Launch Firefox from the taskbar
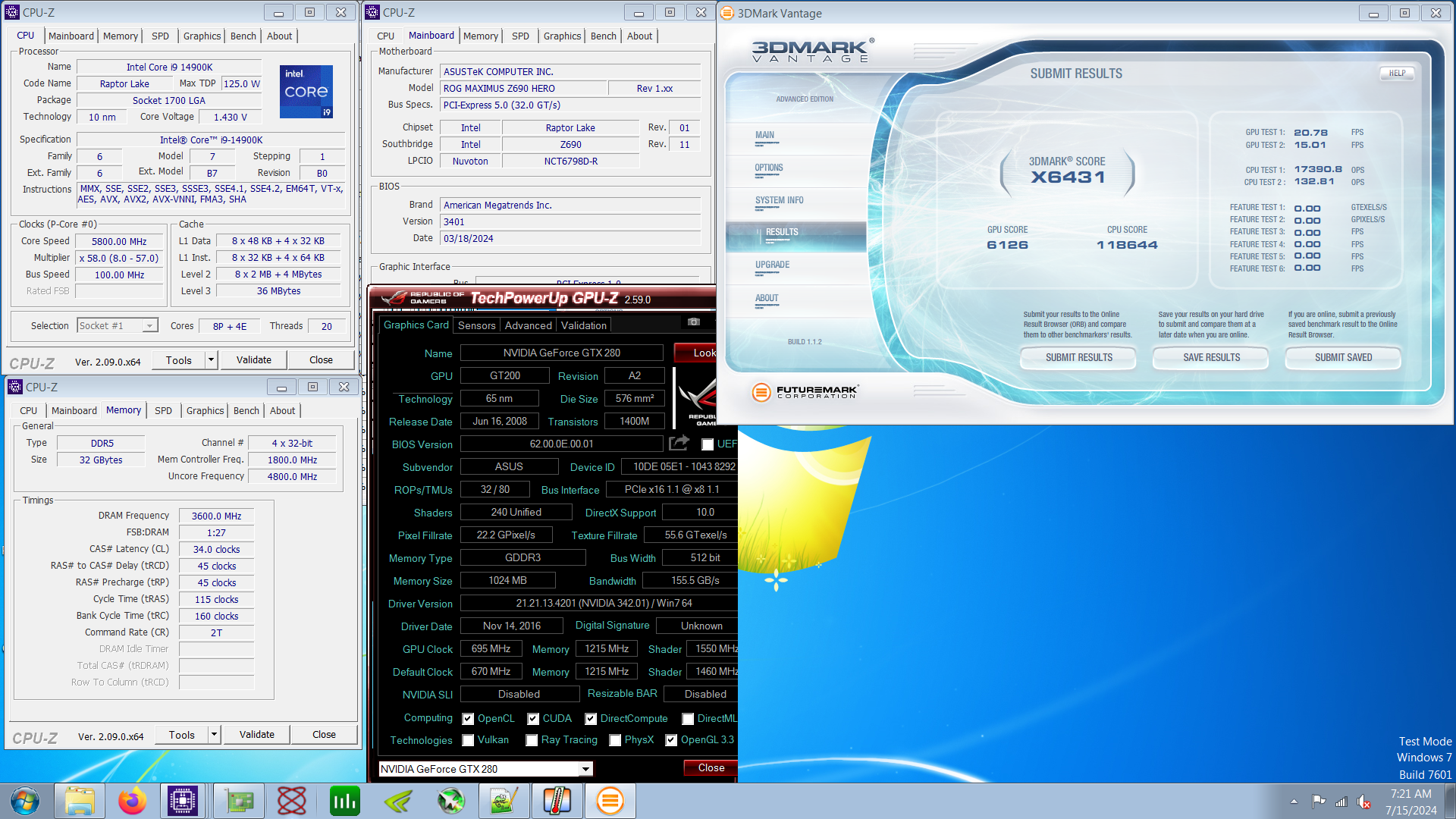Image resolution: width=1456 pixels, height=819 pixels. tap(133, 801)
